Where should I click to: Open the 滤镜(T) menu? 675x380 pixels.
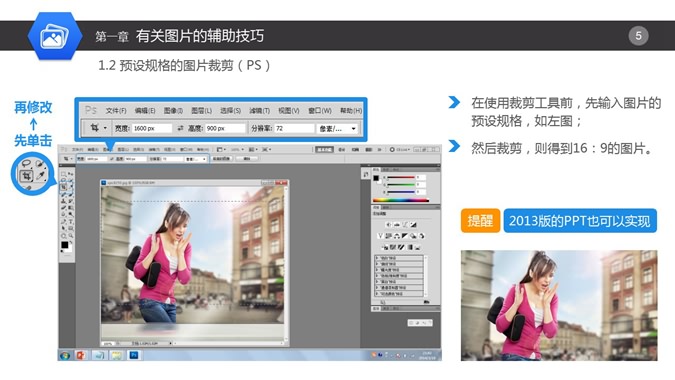260,111
